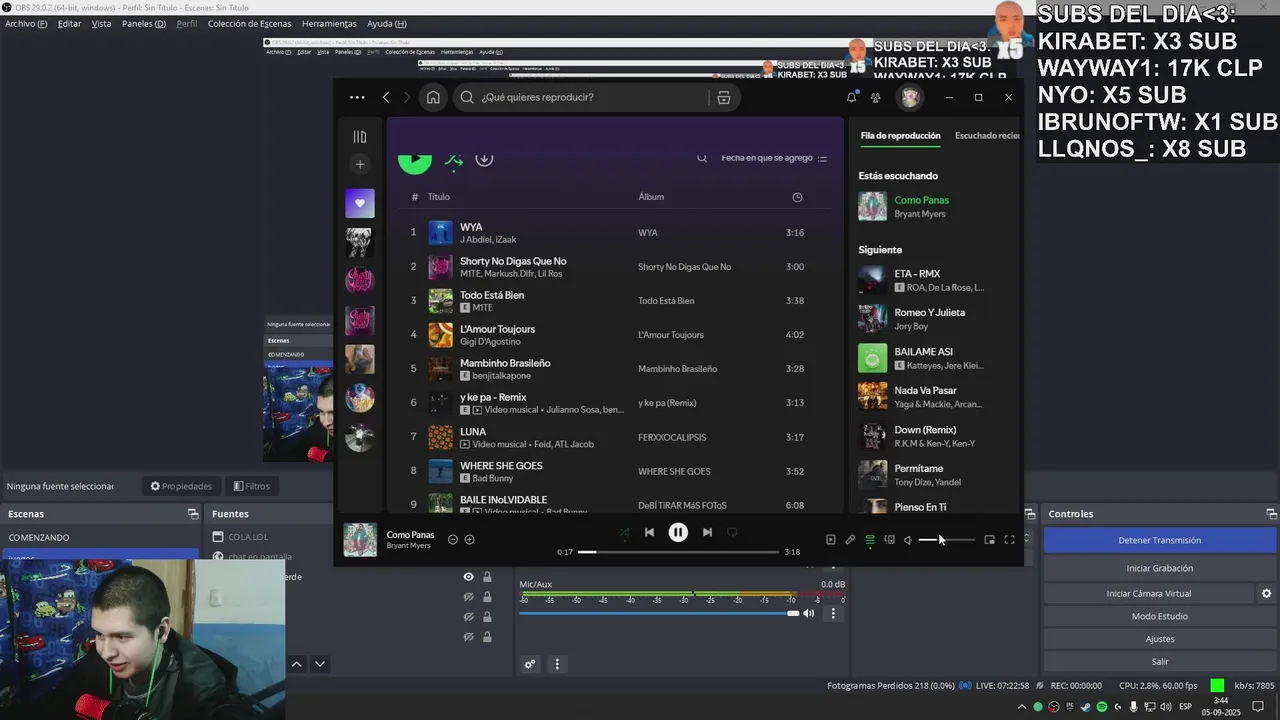The width and height of the screenshot is (1280, 720).
Task: Switch to 'Fila de reproducción' tab
Action: click(x=900, y=136)
